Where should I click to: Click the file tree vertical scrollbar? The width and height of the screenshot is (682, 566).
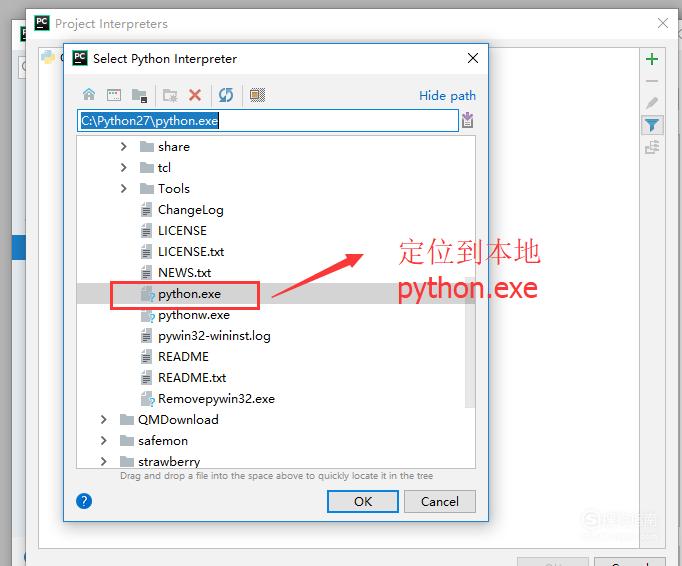click(469, 342)
